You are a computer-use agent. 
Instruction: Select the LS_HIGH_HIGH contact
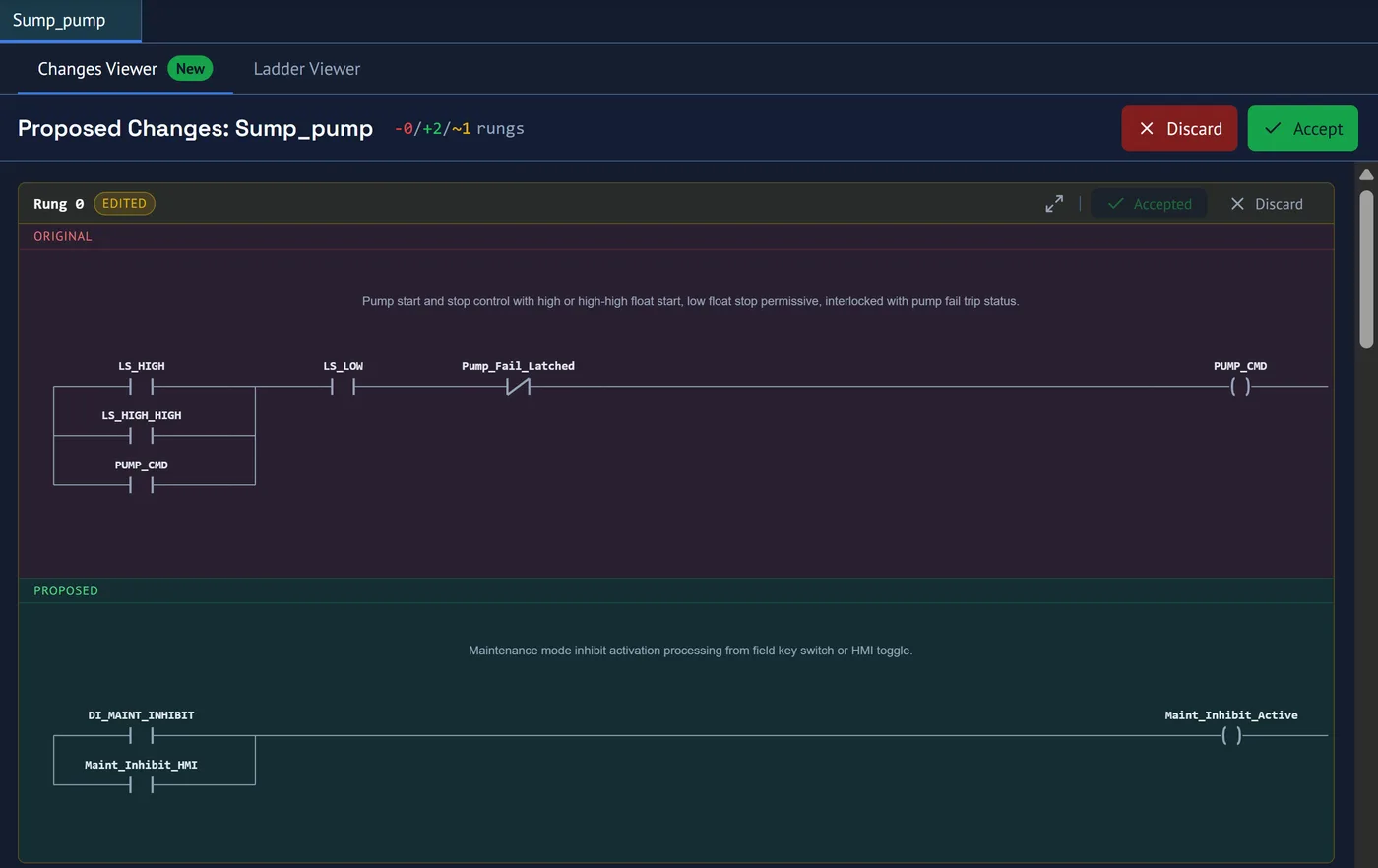141,436
